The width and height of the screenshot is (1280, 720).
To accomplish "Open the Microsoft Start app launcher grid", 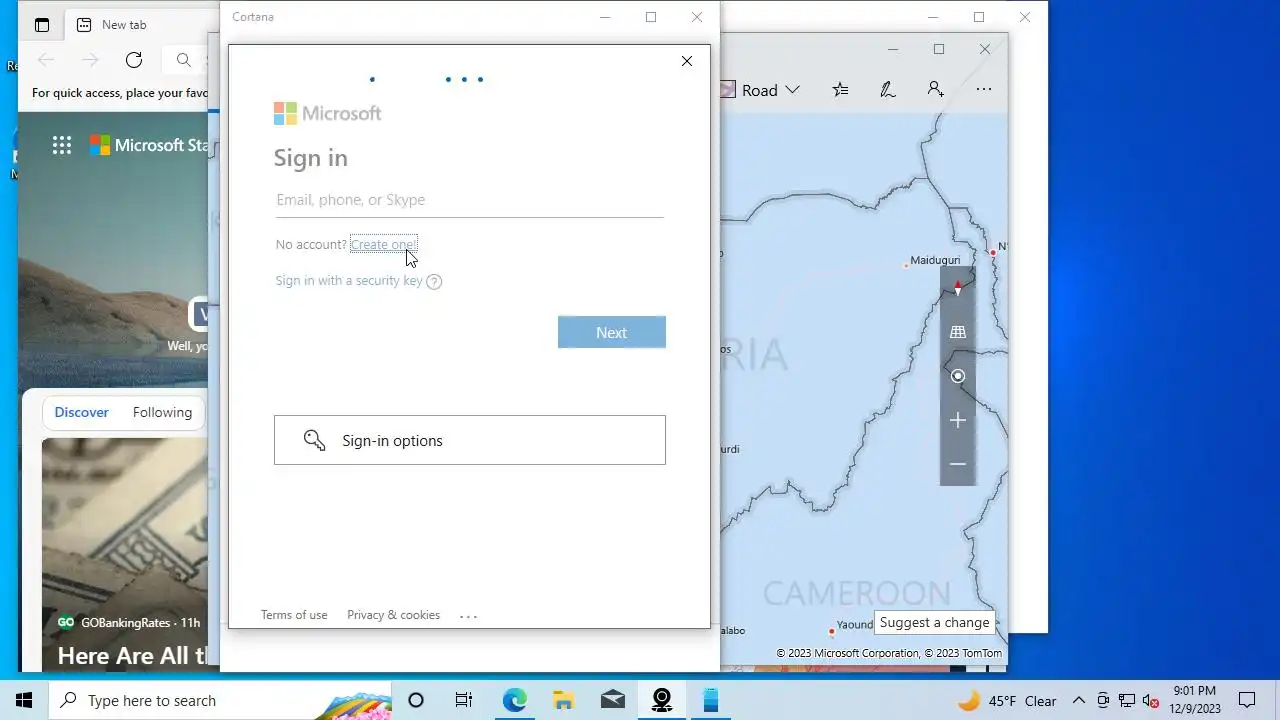I will [x=62, y=145].
